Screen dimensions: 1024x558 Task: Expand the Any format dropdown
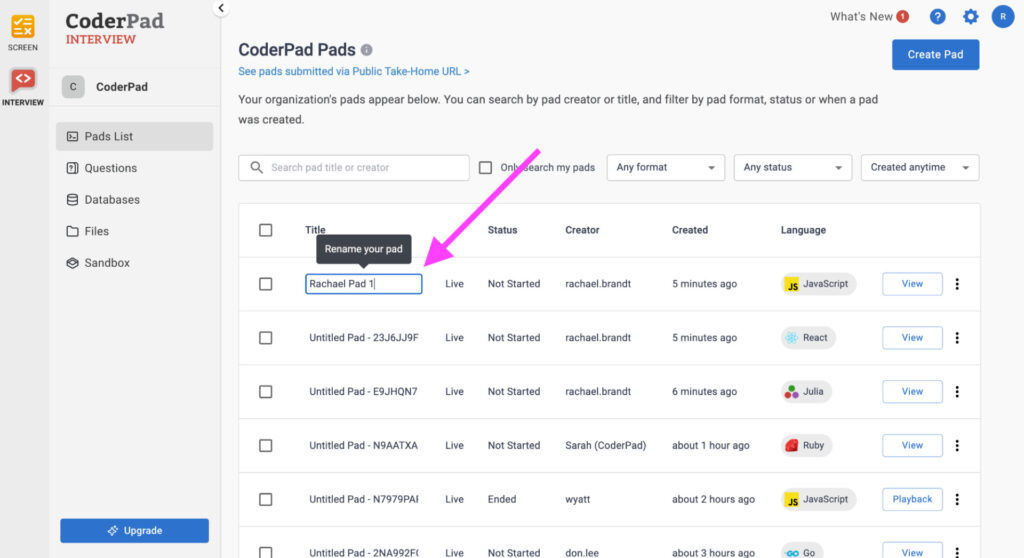click(666, 168)
